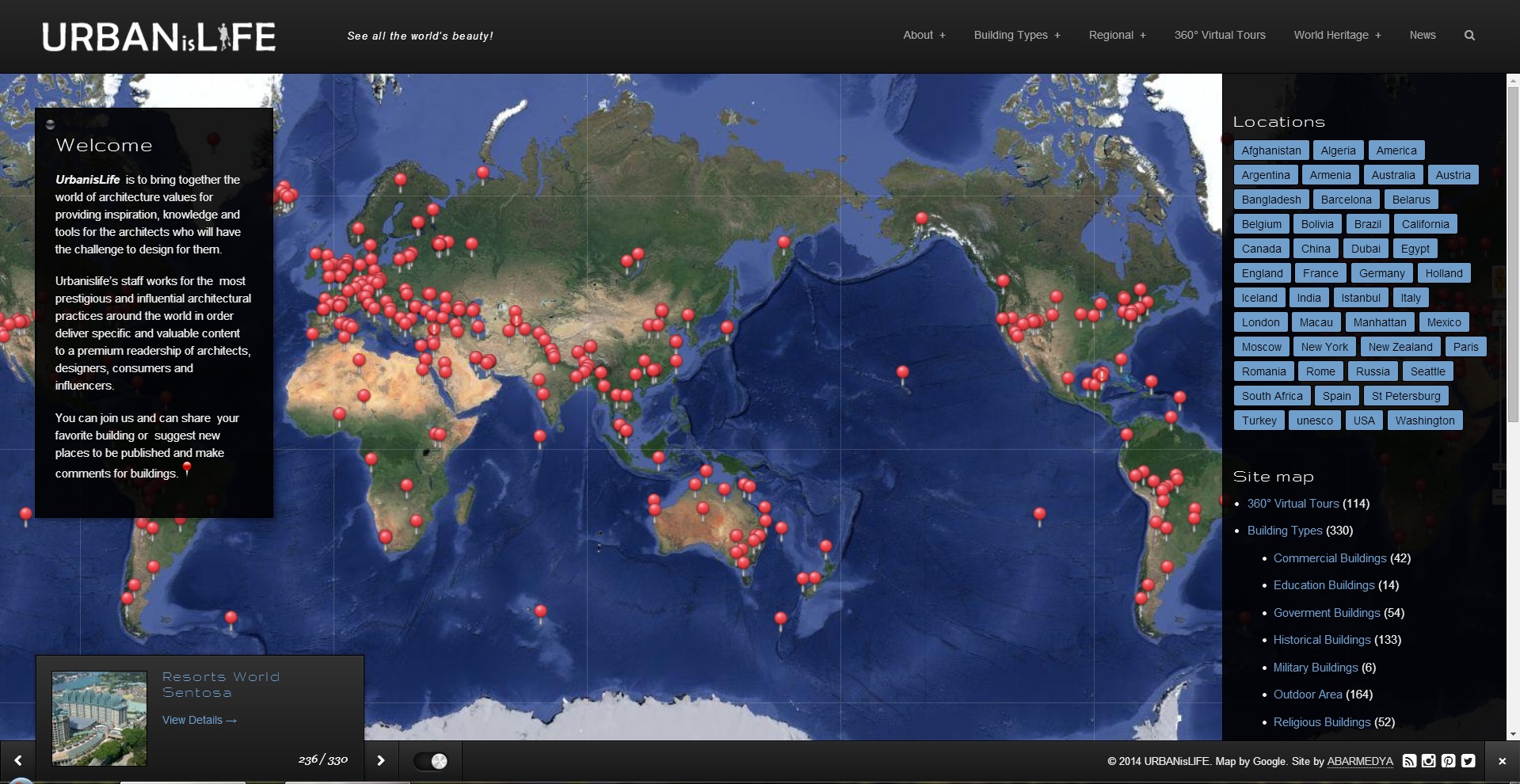The image size is (1520, 784).
Task: Select the Algeria location tag
Action: [1339, 150]
